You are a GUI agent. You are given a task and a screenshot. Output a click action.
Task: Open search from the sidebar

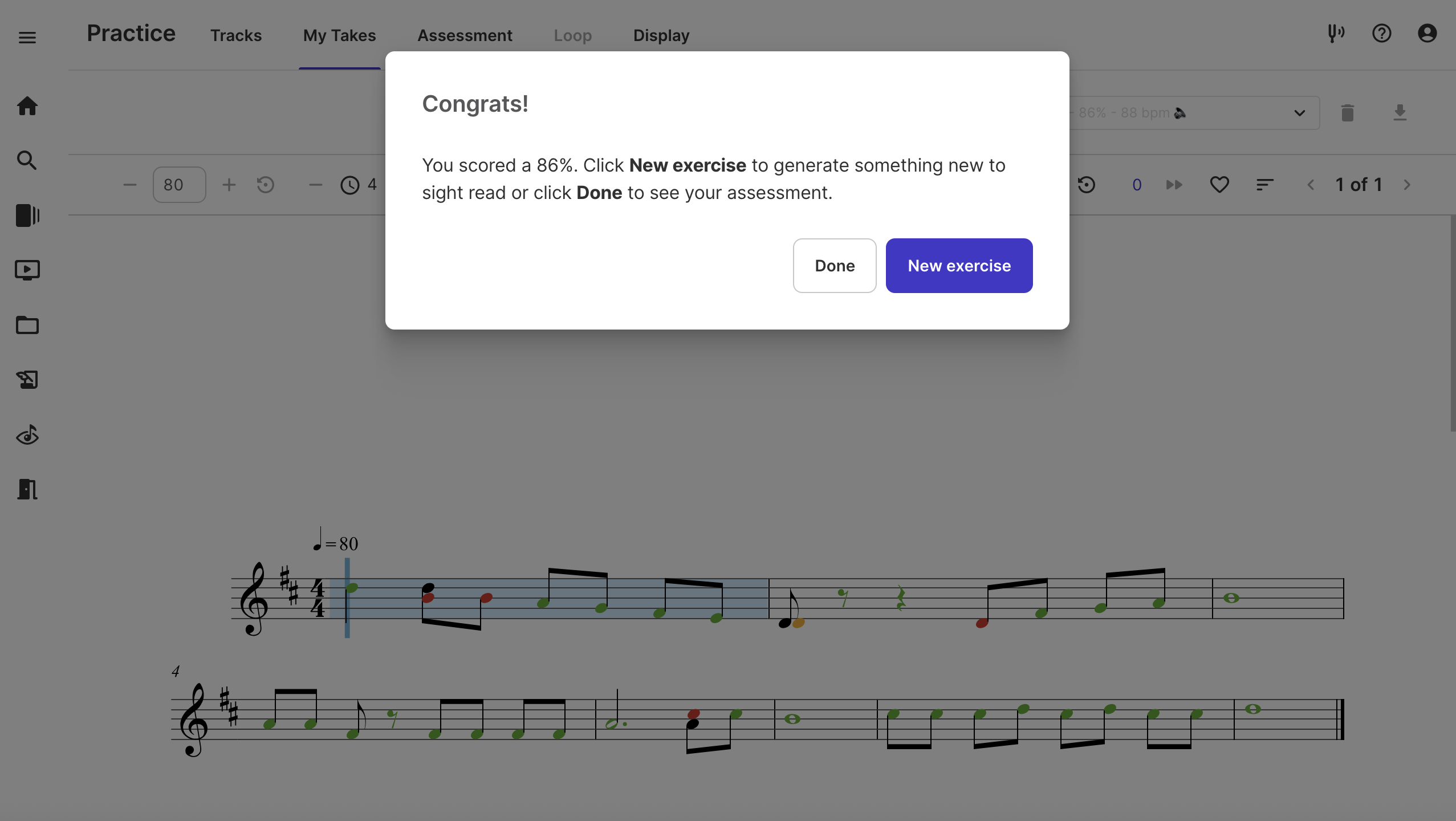27,161
